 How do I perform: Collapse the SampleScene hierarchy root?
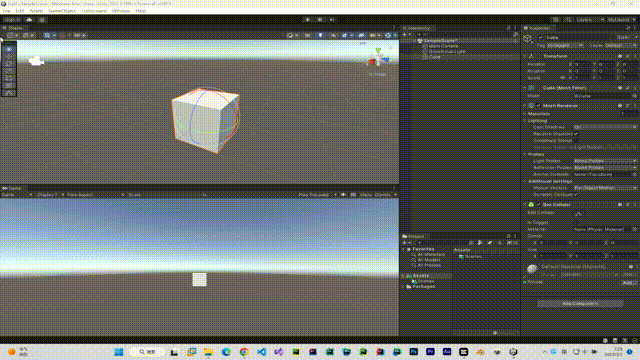point(414,41)
